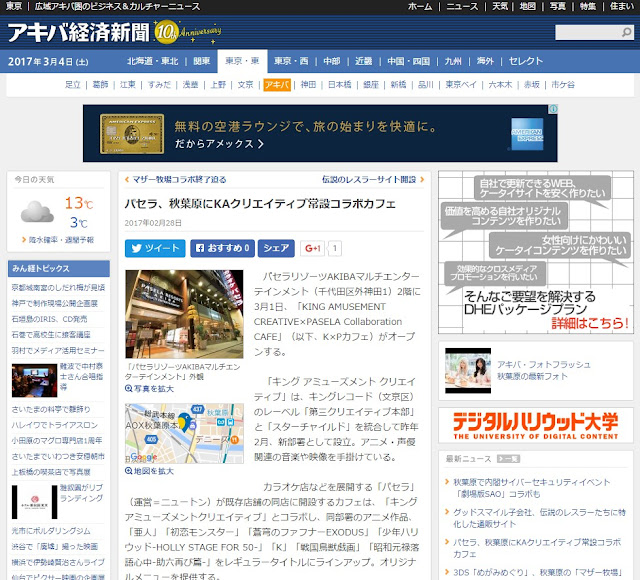Screen dimensions: 640x580
Task: Select the 近畿 region tab
Action: tap(363, 61)
